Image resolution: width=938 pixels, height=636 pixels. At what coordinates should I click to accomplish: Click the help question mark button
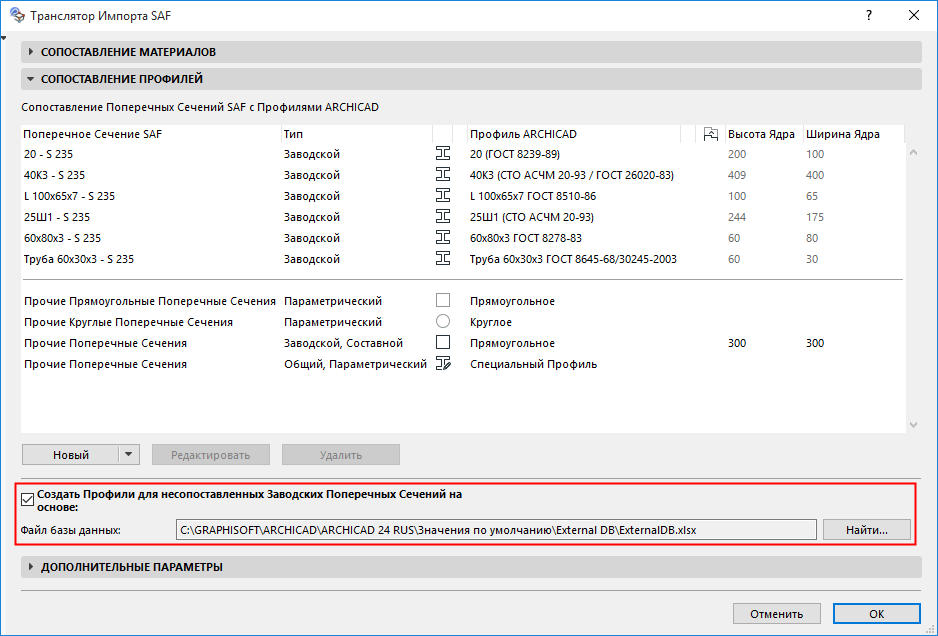point(869,16)
